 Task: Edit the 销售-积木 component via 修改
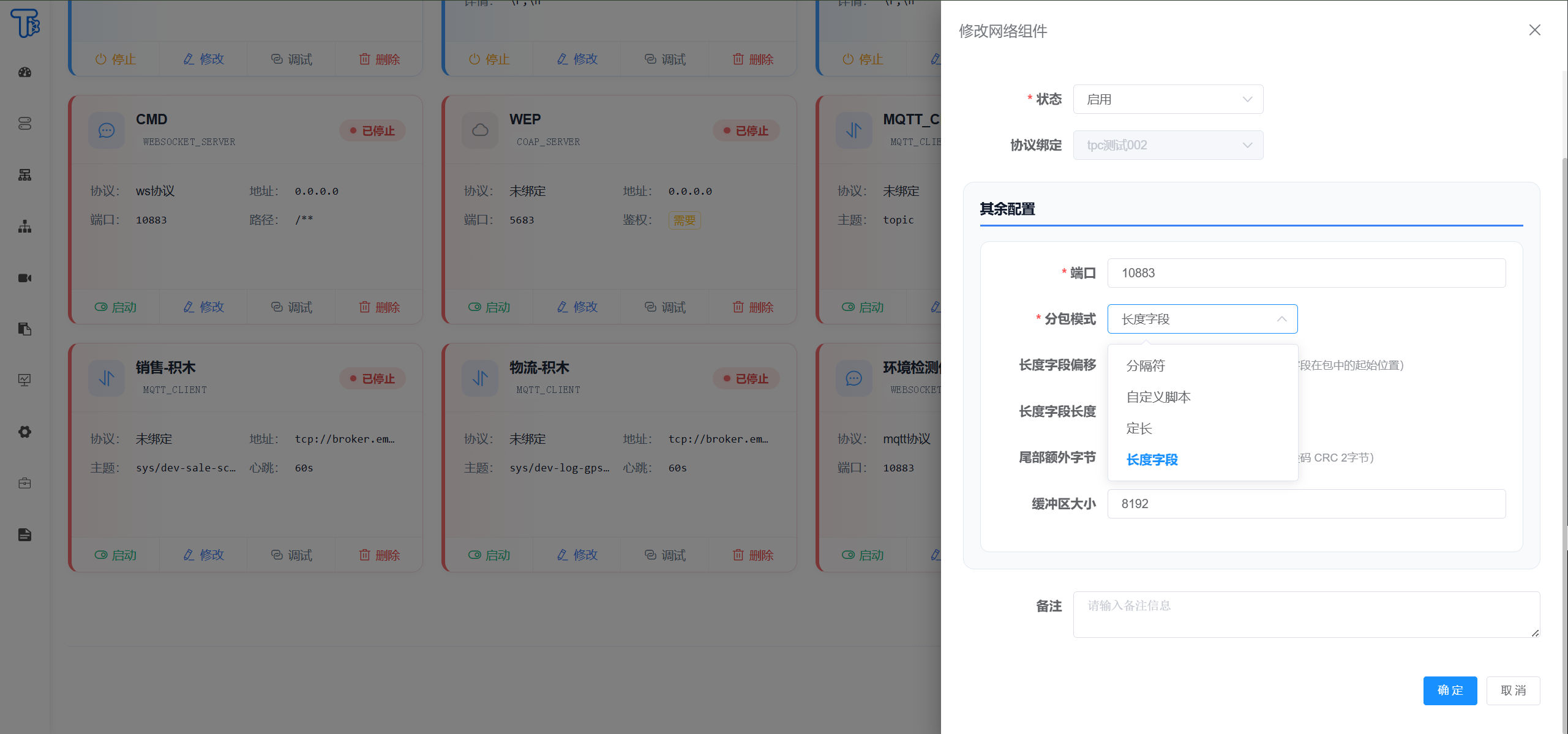[x=204, y=555]
